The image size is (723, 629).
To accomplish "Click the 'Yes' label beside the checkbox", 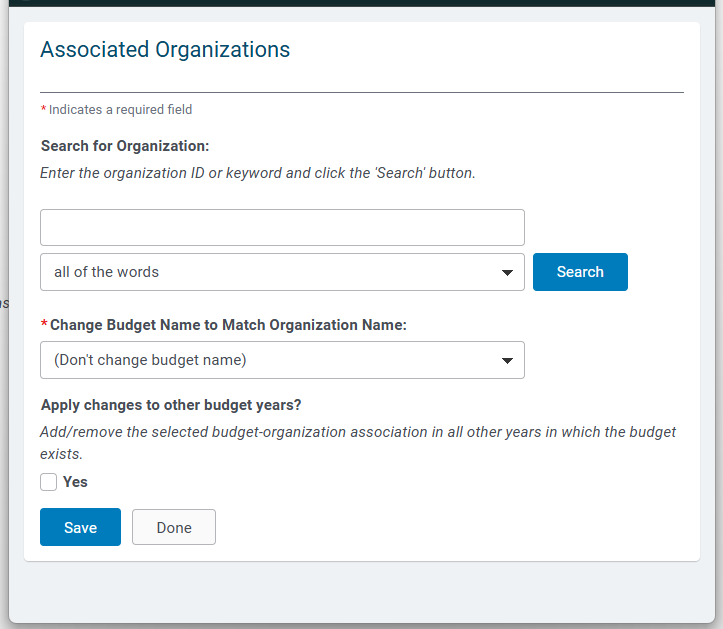I will coord(75,482).
